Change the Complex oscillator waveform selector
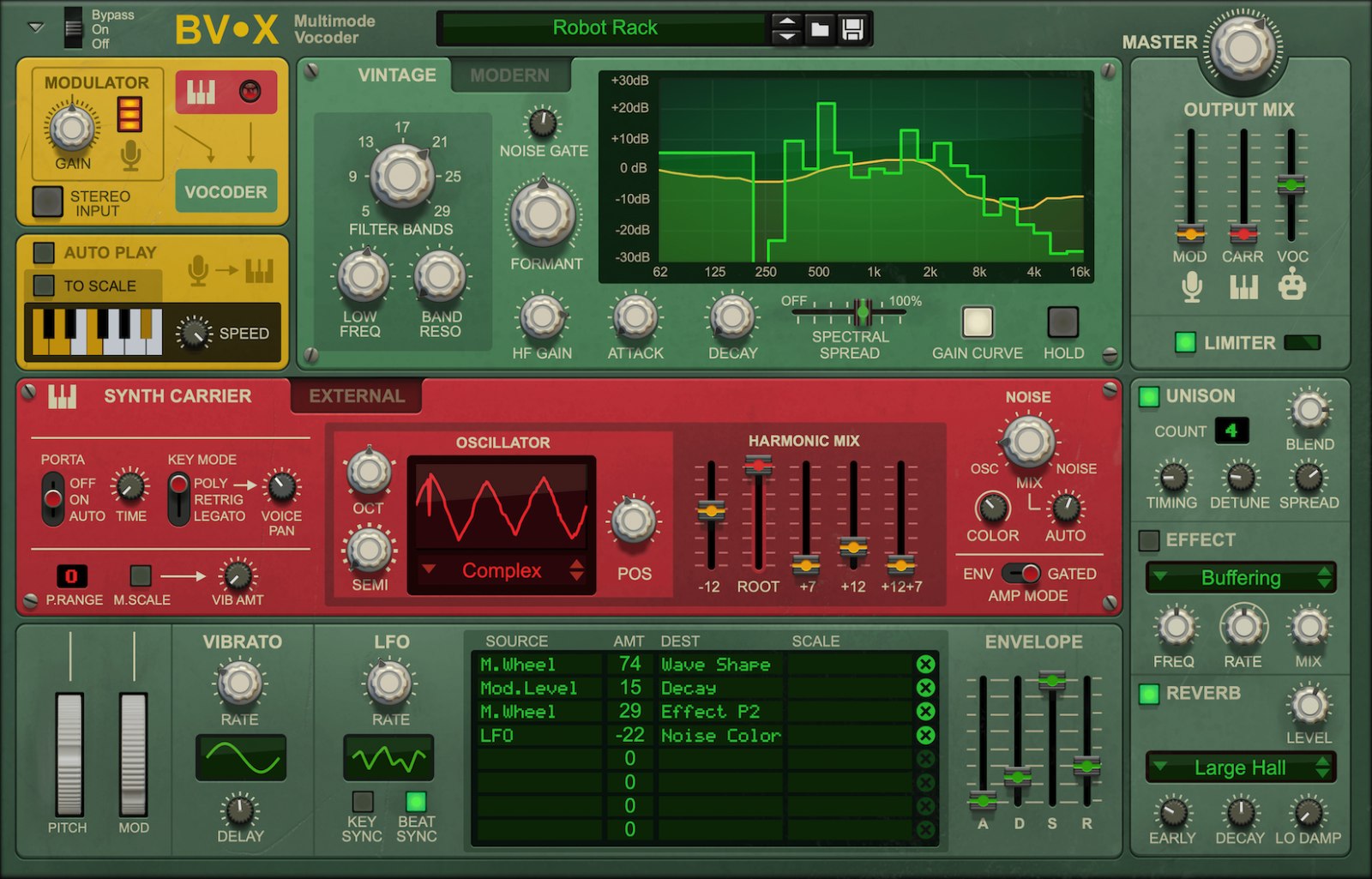1372x879 pixels. click(x=502, y=571)
